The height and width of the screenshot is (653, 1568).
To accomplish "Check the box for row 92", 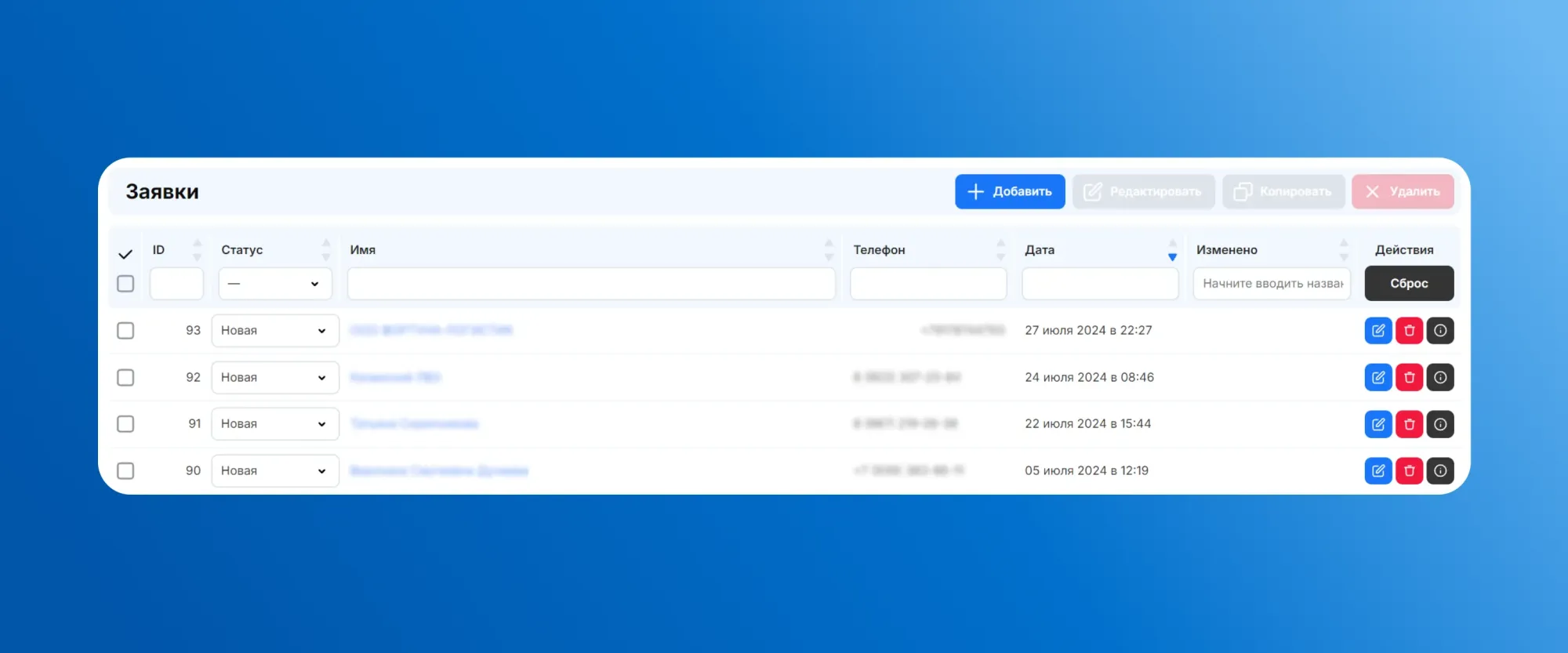I will pyautogui.click(x=125, y=377).
